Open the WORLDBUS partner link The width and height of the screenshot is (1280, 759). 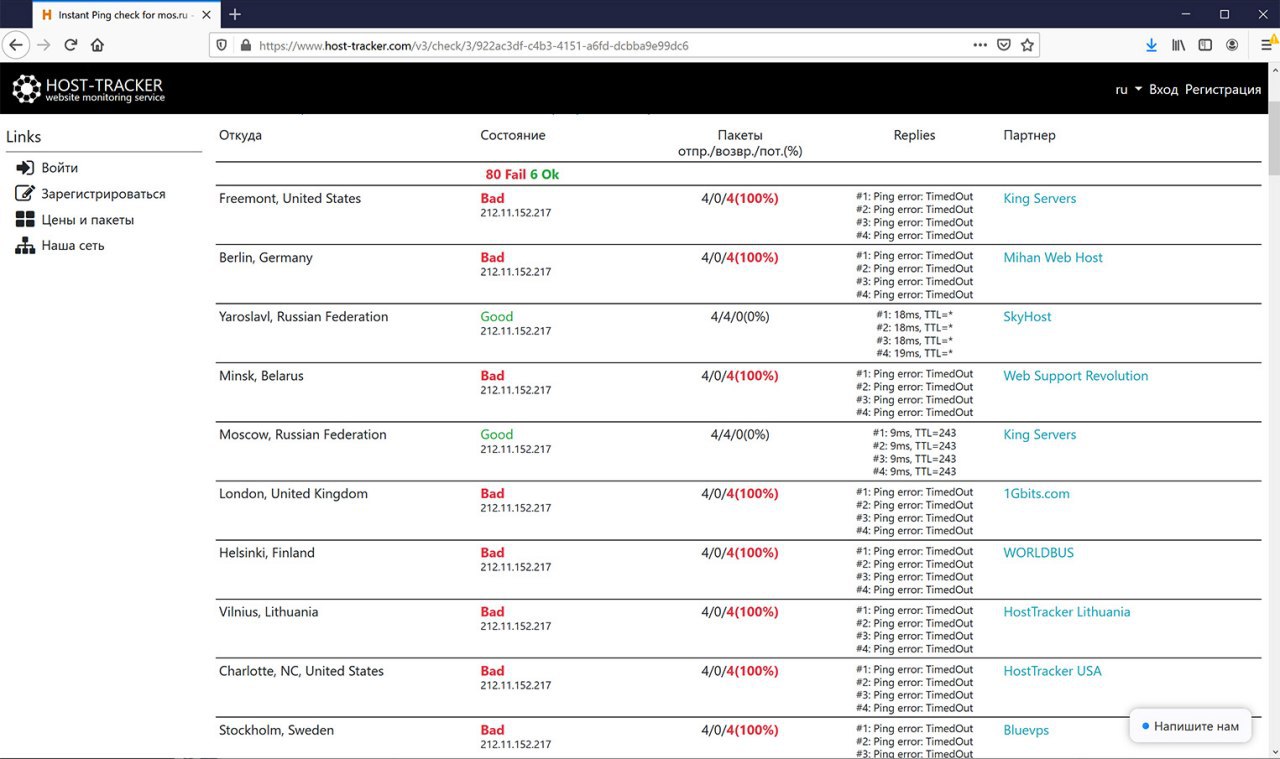pos(1038,552)
